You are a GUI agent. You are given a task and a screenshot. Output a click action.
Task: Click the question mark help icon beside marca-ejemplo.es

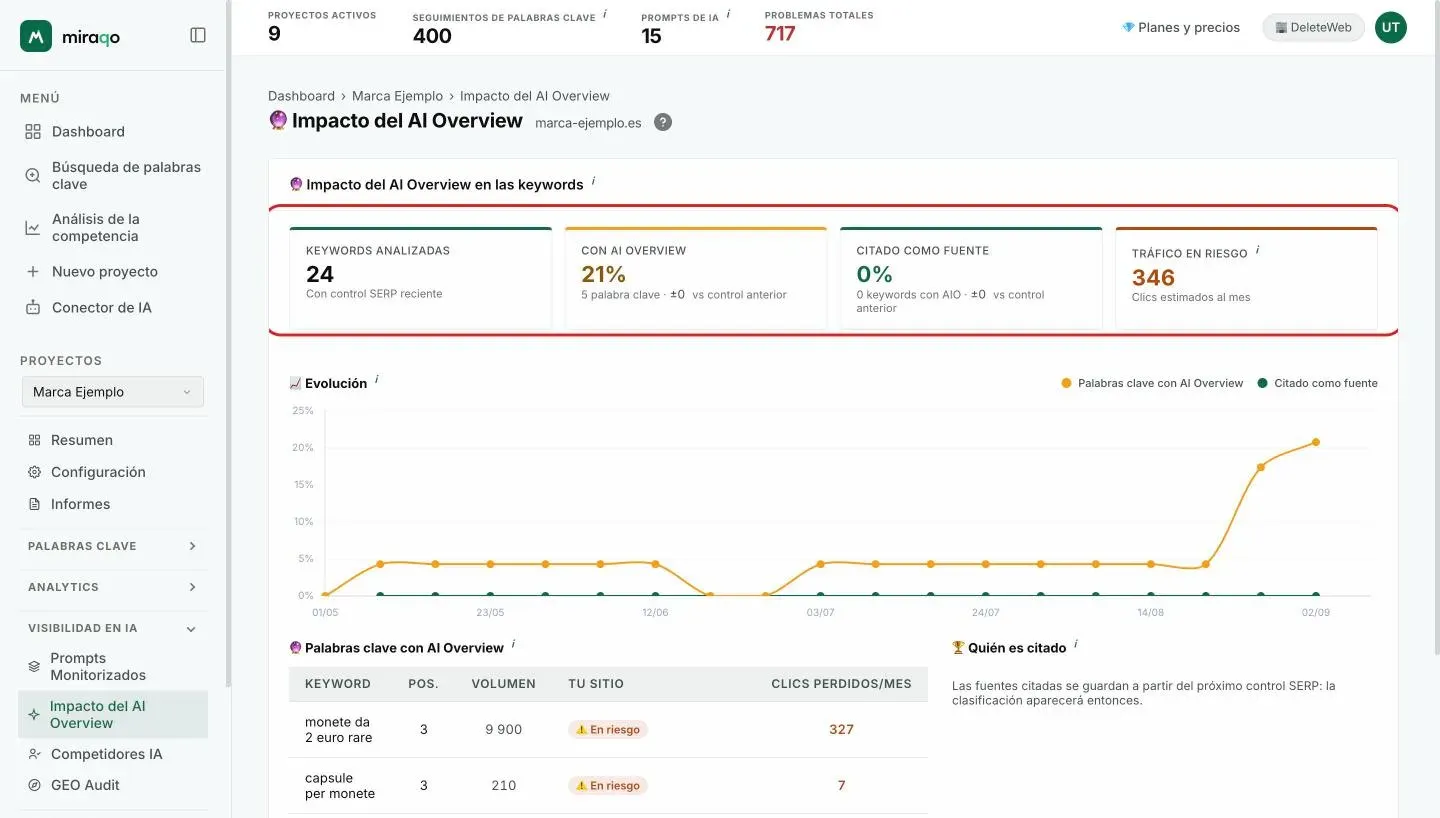point(663,122)
